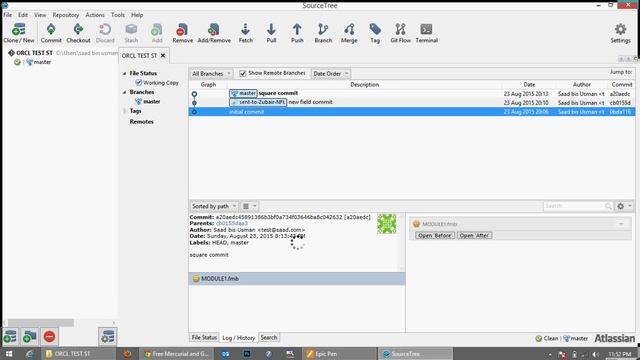
Task: Open the Terminal from the toolbar
Action: 427,33
